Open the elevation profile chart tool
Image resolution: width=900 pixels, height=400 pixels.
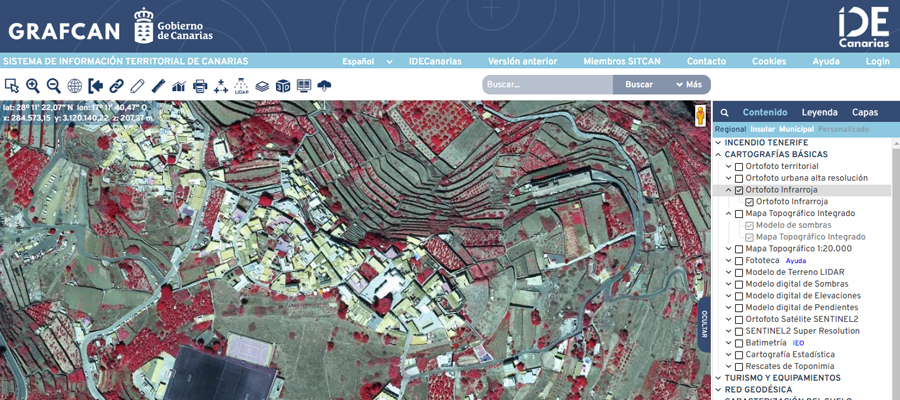pos(179,86)
